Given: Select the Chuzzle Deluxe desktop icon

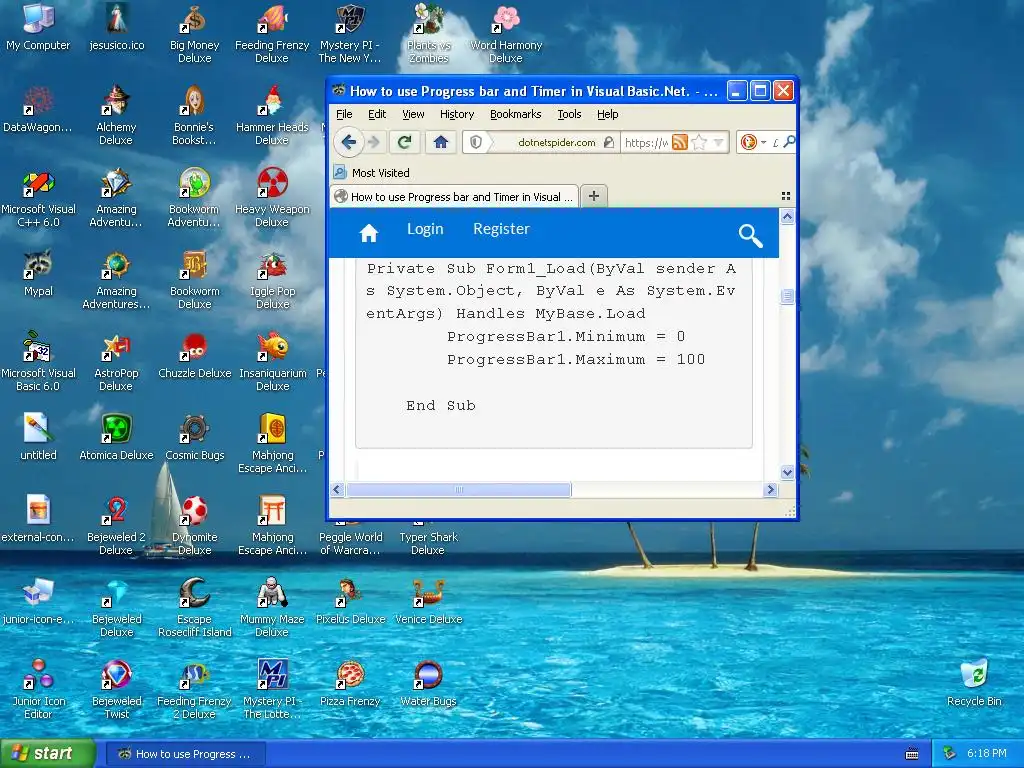Looking at the screenshot, I should [195, 355].
